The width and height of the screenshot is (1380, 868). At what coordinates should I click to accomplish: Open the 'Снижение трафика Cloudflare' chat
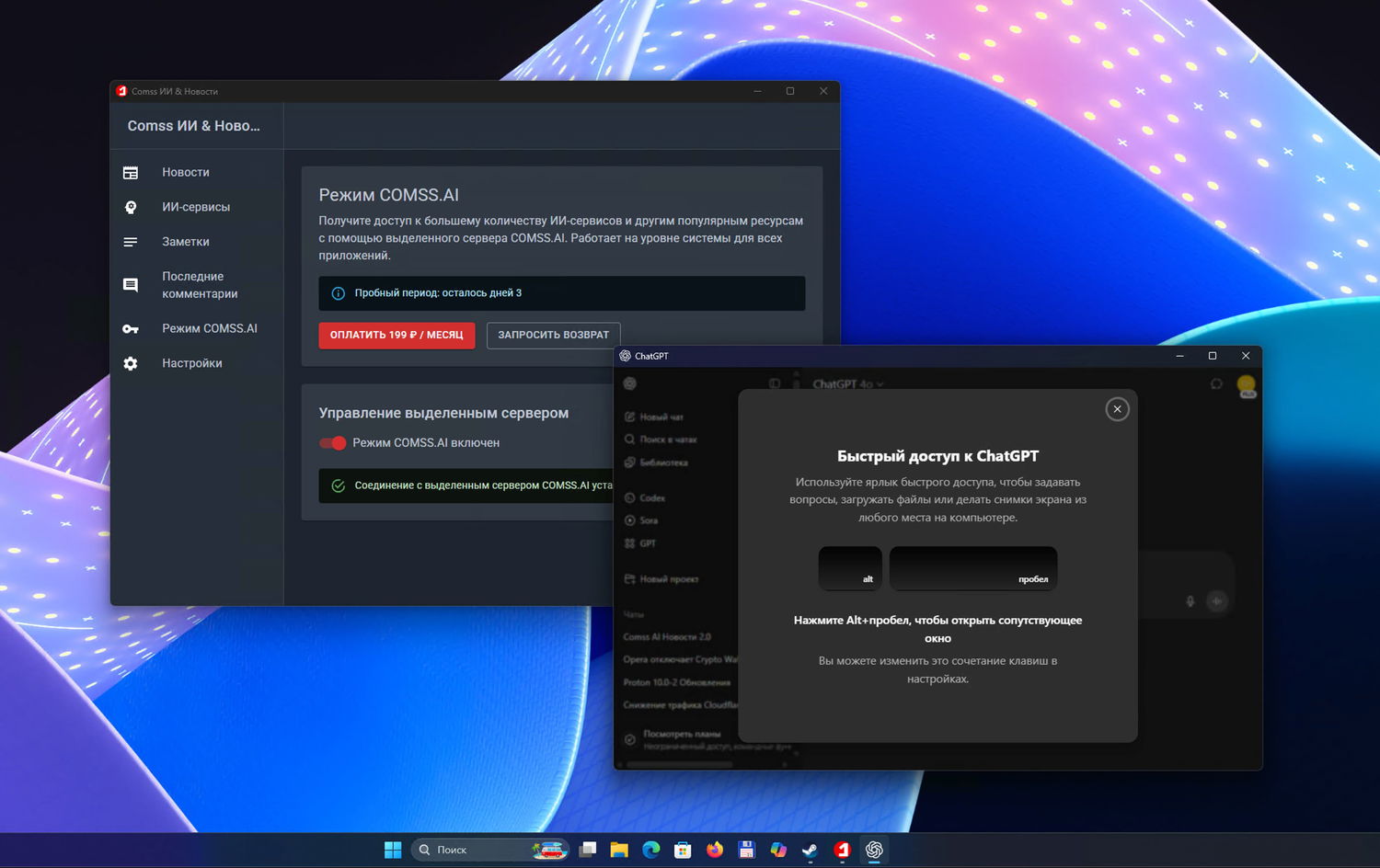[678, 705]
